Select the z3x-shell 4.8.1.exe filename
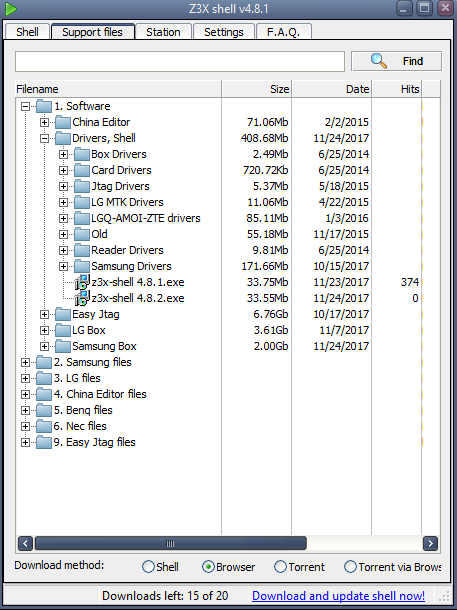 pos(138,282)
